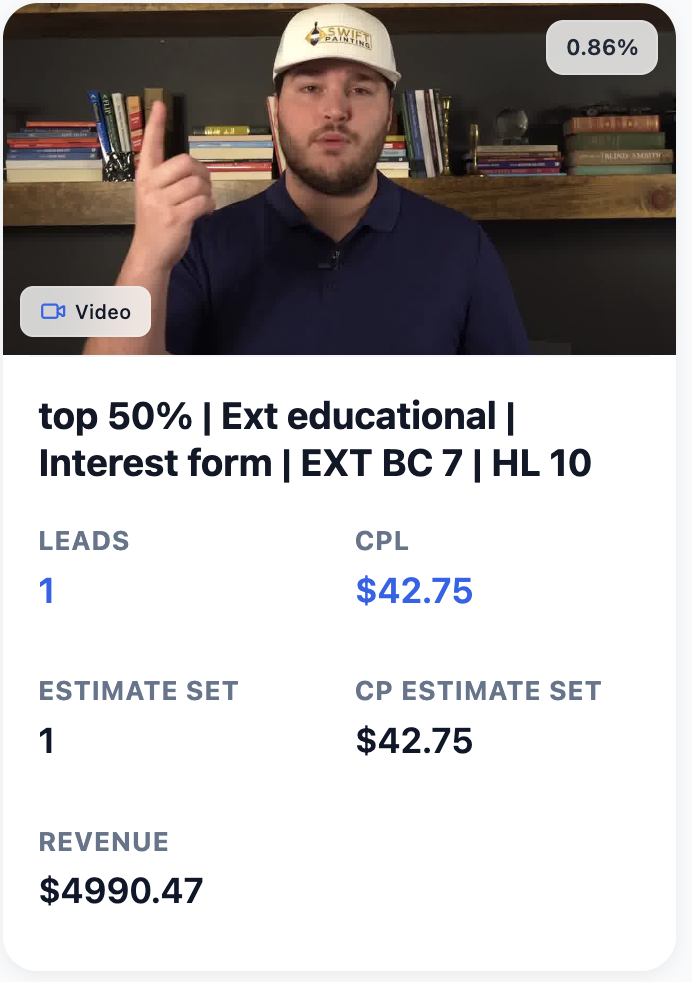Click the CP ESTIMATE SET label

point(479,690)
